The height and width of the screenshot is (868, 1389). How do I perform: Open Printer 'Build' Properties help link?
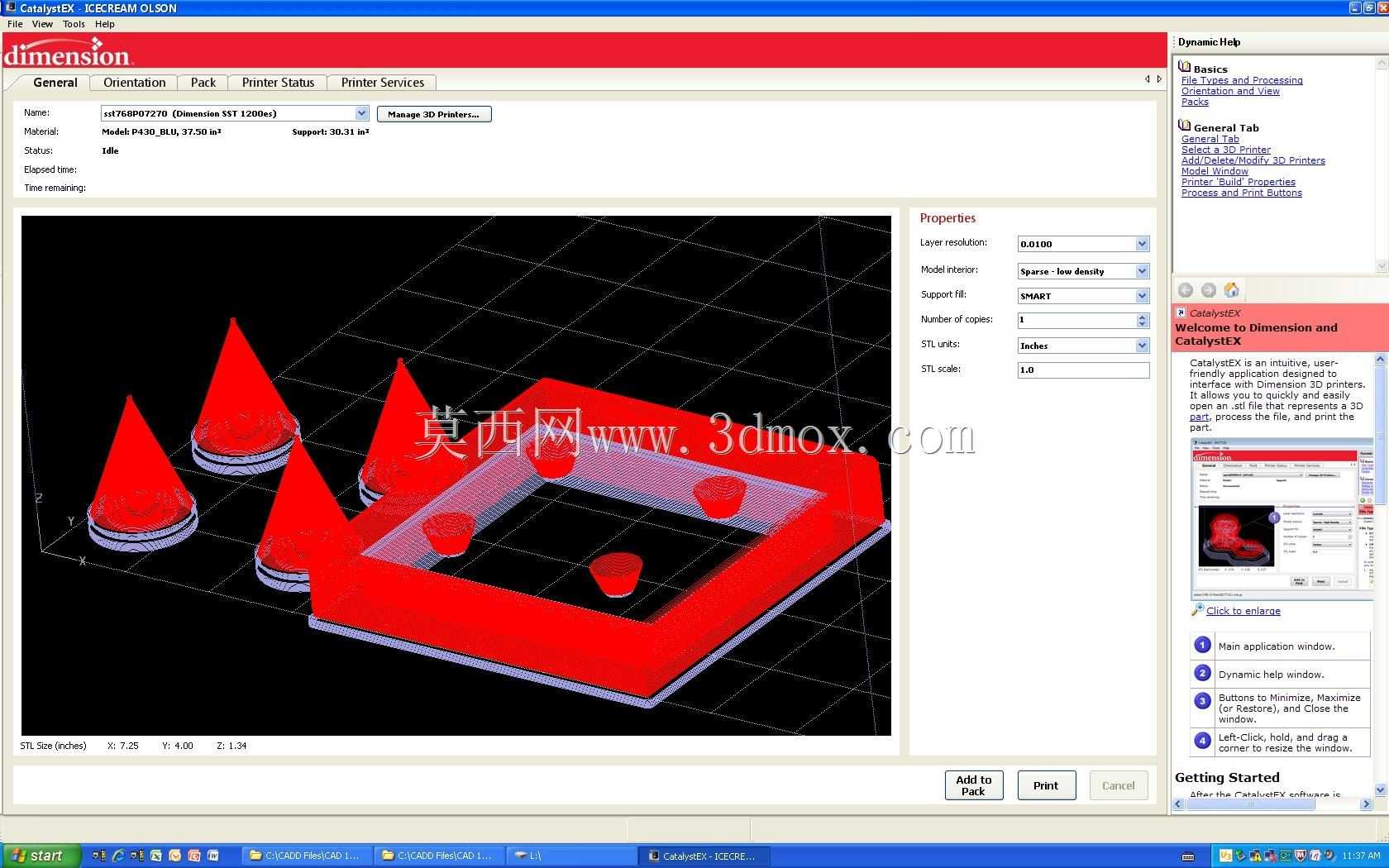[1239, 182]
